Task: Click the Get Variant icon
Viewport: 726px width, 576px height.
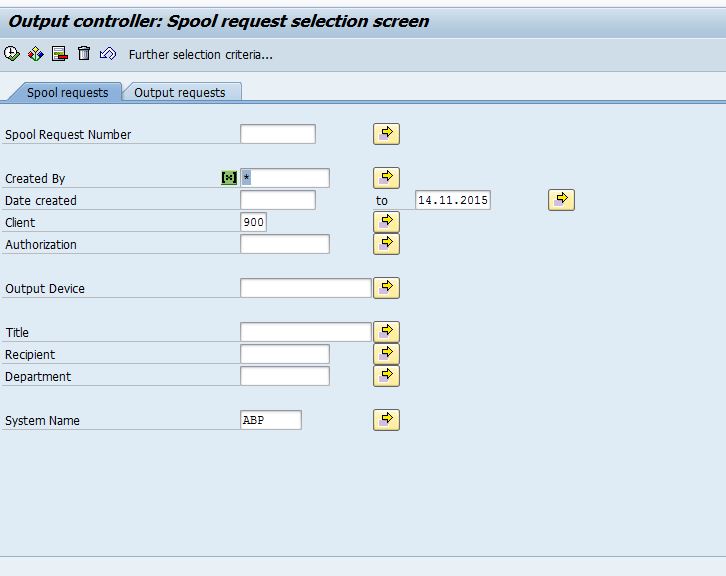Action: pos(36,54)
